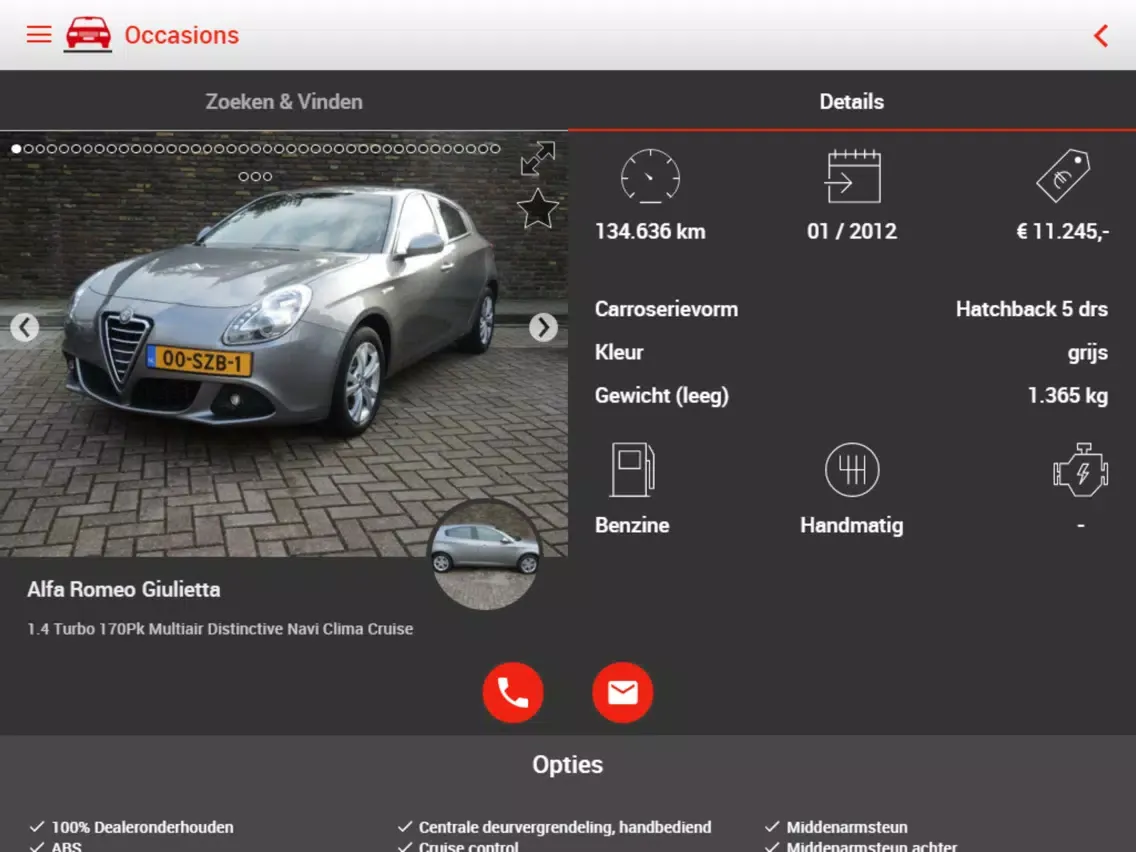Screen dimensions: 1136x852
Task: Open the hamburger menu
Action: [x=39, y=35]
